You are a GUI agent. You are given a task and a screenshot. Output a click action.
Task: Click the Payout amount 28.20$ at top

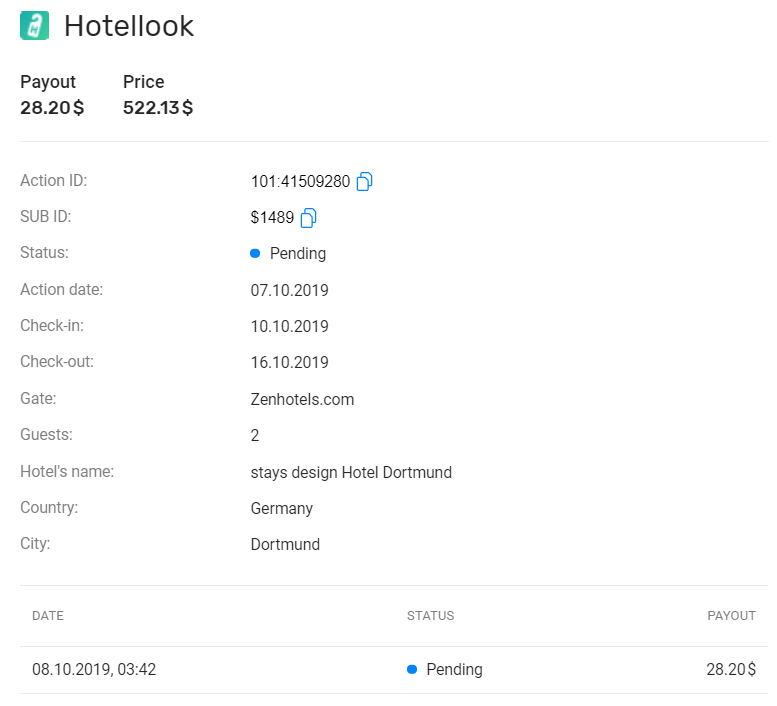pyautogui.click(x=52, y=108)
